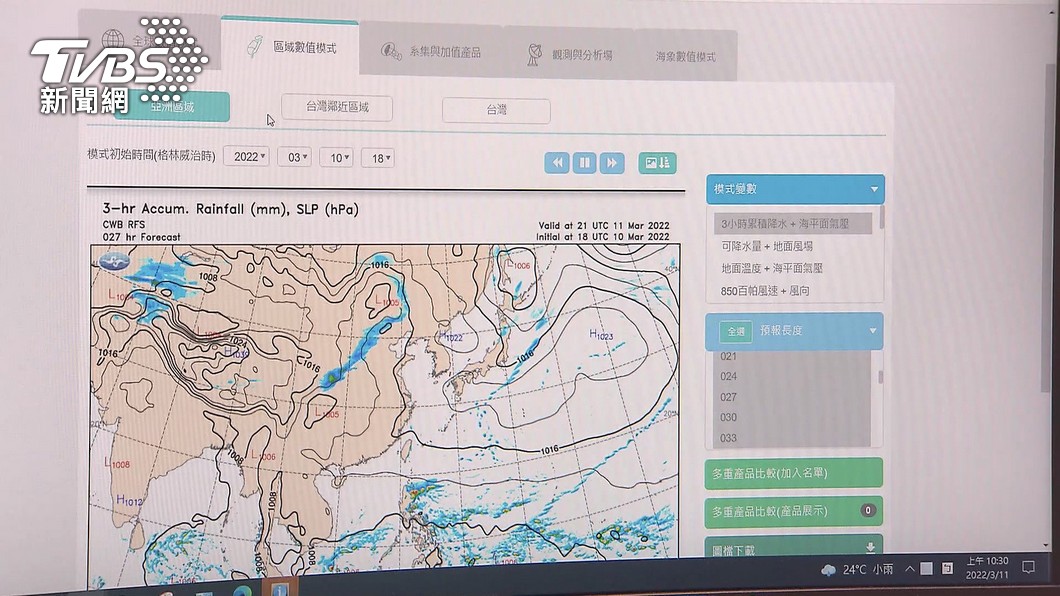Click the rewind playback button
1060x596 pixels.
557,163
